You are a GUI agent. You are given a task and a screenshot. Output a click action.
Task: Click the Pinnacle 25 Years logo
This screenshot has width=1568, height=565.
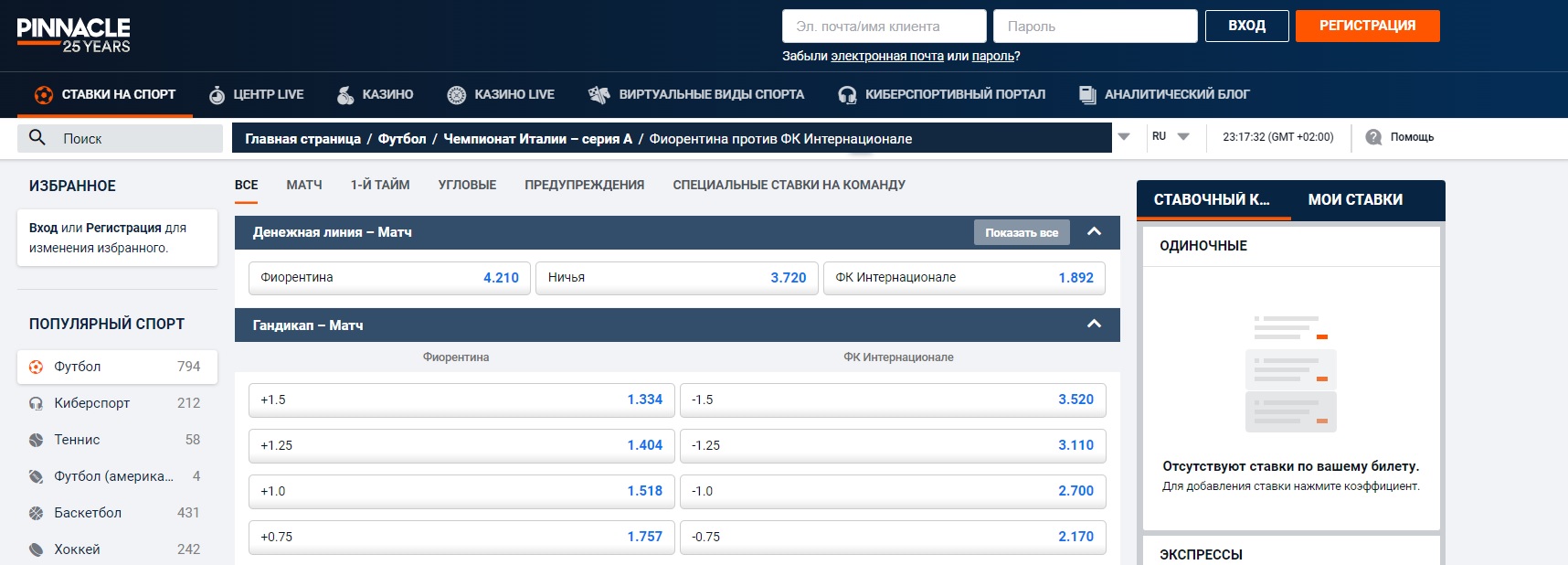pyautogui.click(x=73, y=35)
